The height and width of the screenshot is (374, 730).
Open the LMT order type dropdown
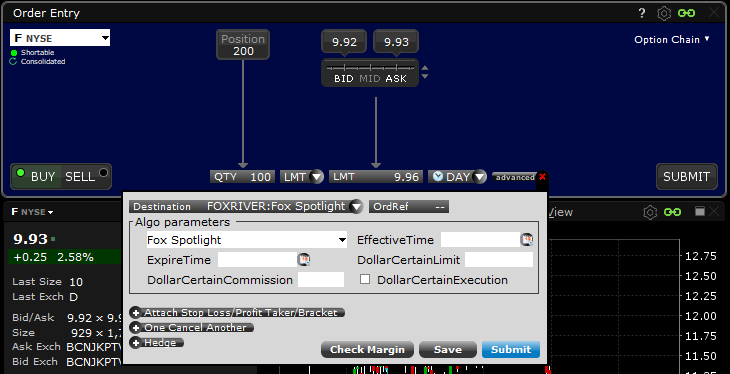click(x=302, y=177)
